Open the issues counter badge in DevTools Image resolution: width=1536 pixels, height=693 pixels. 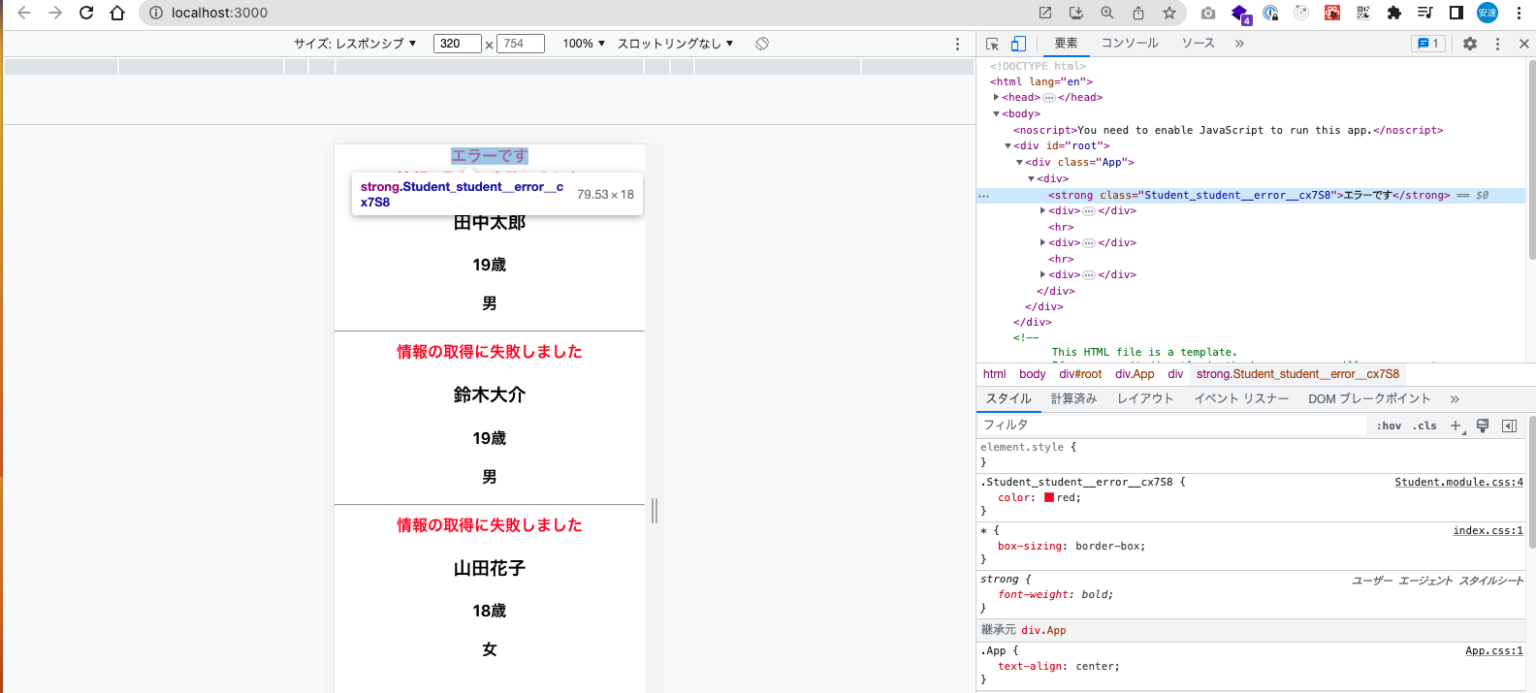coord(1428,43)
